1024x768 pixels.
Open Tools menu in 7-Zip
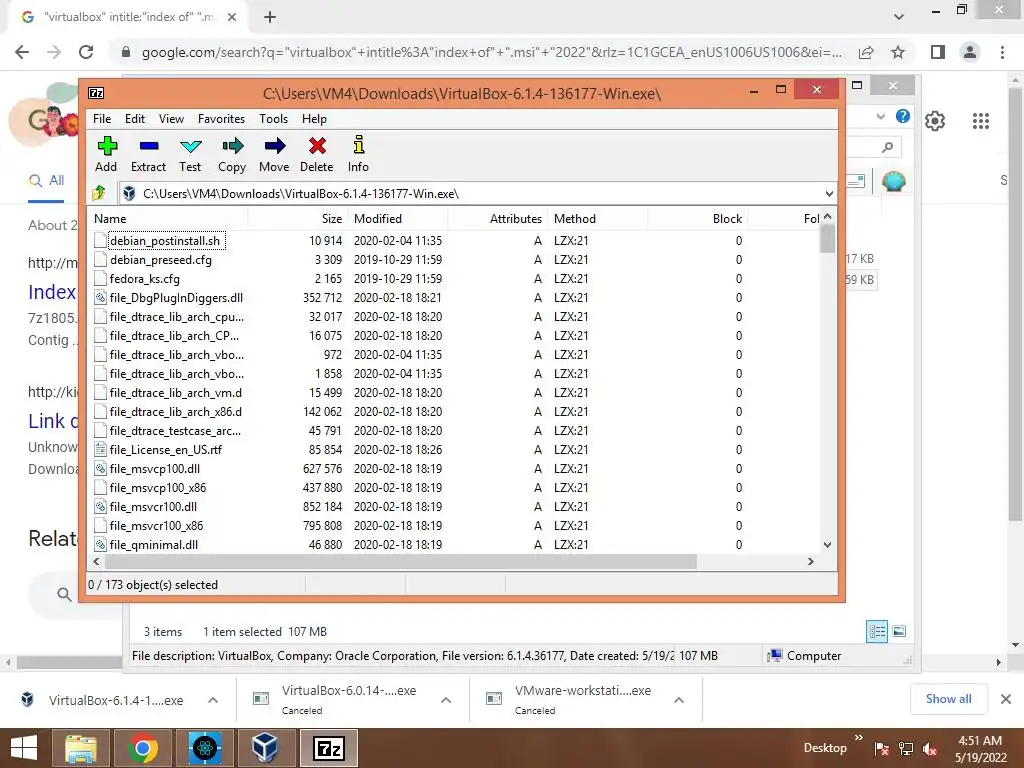pyautogui.click(x=273, y=119)
